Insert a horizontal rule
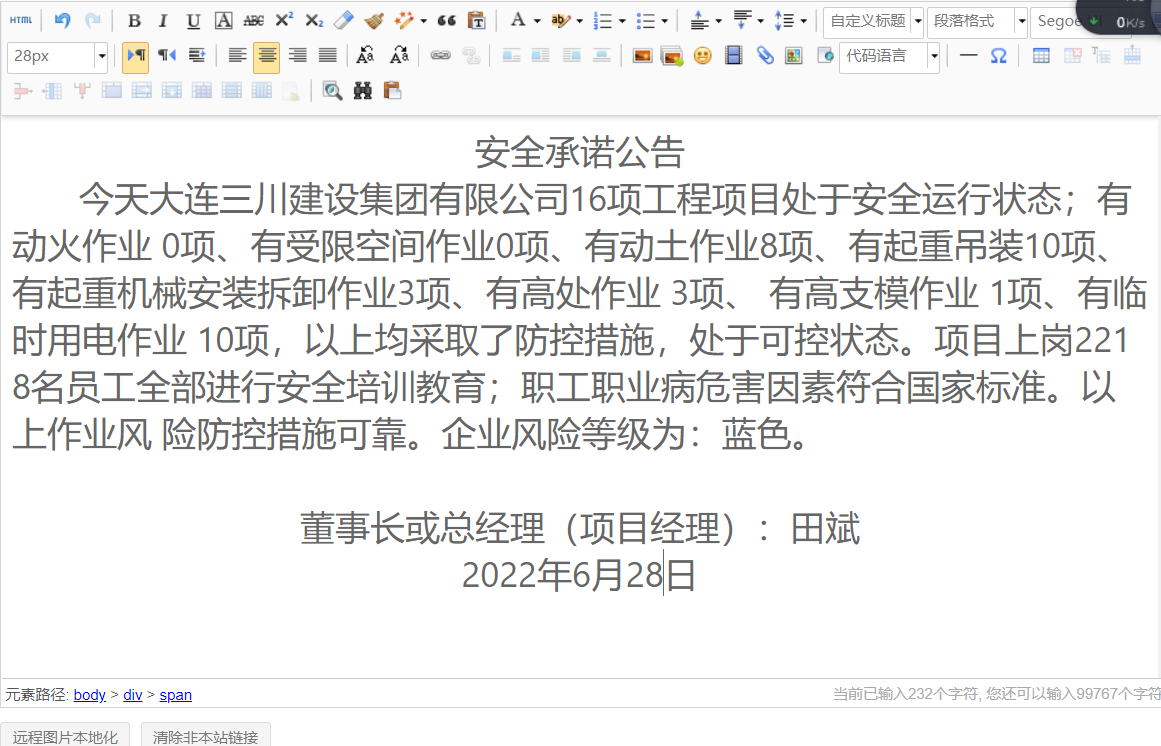This screenshot has height=746, width=1161. click(x=968, y=56)
